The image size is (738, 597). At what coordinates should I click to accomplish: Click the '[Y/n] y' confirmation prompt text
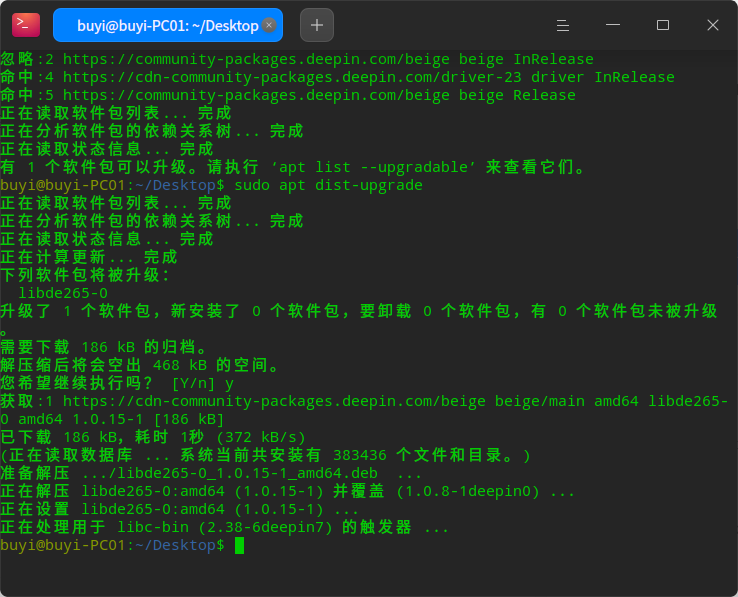[203, 383]
